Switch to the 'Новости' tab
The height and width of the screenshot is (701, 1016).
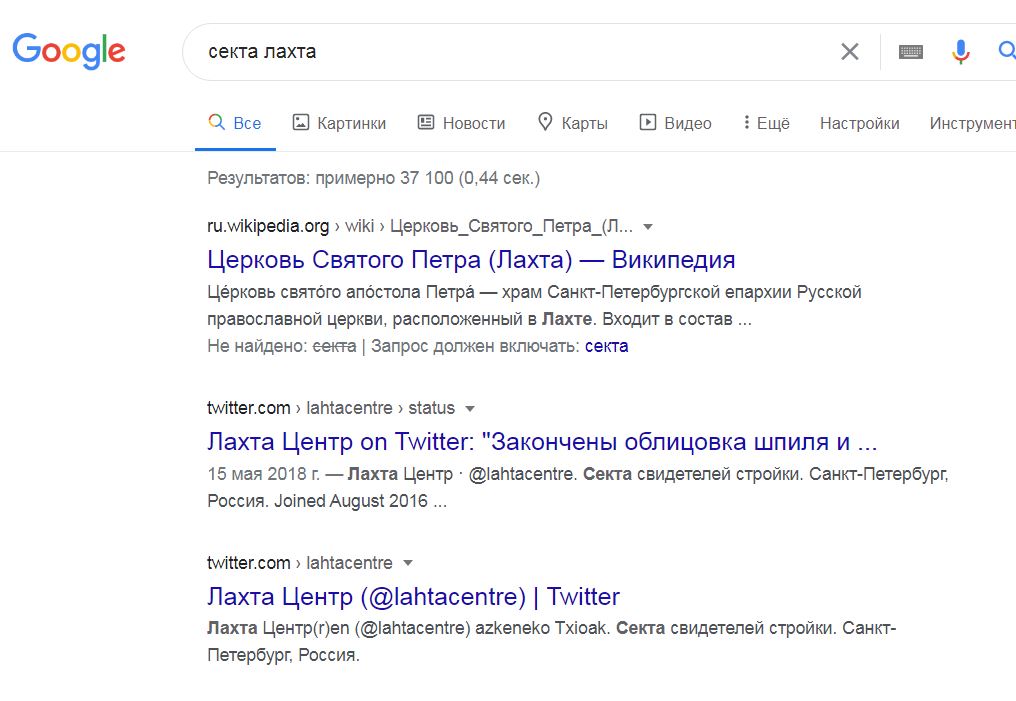tap(461, 123)
